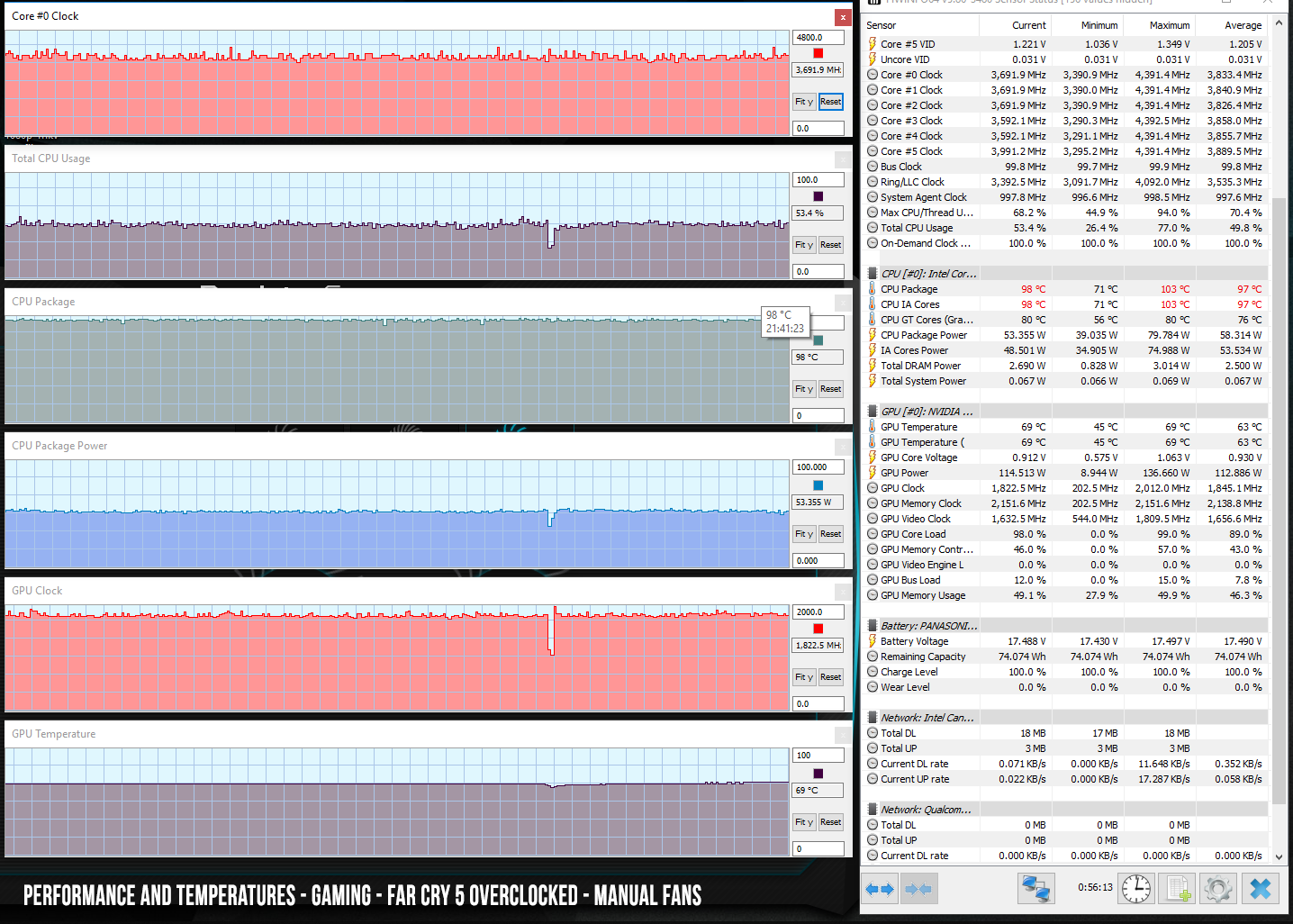Click Reset in CPU Package graph
The height and width of the screenshot is (924, 1293).
pos(831,389)
